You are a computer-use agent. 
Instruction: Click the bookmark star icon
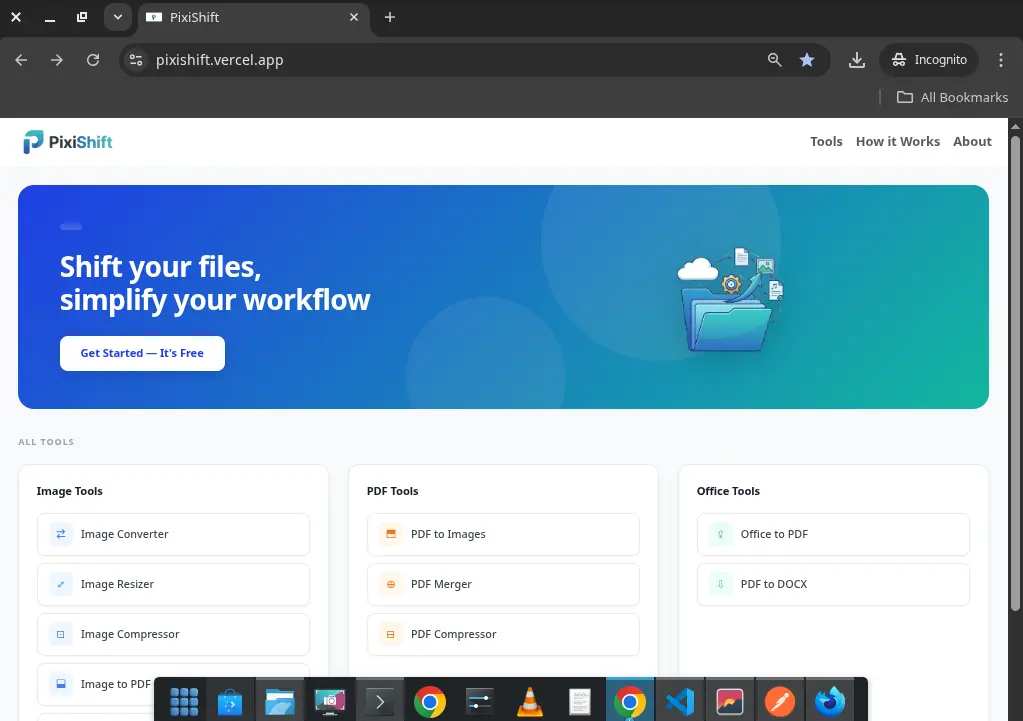point(807,60)
